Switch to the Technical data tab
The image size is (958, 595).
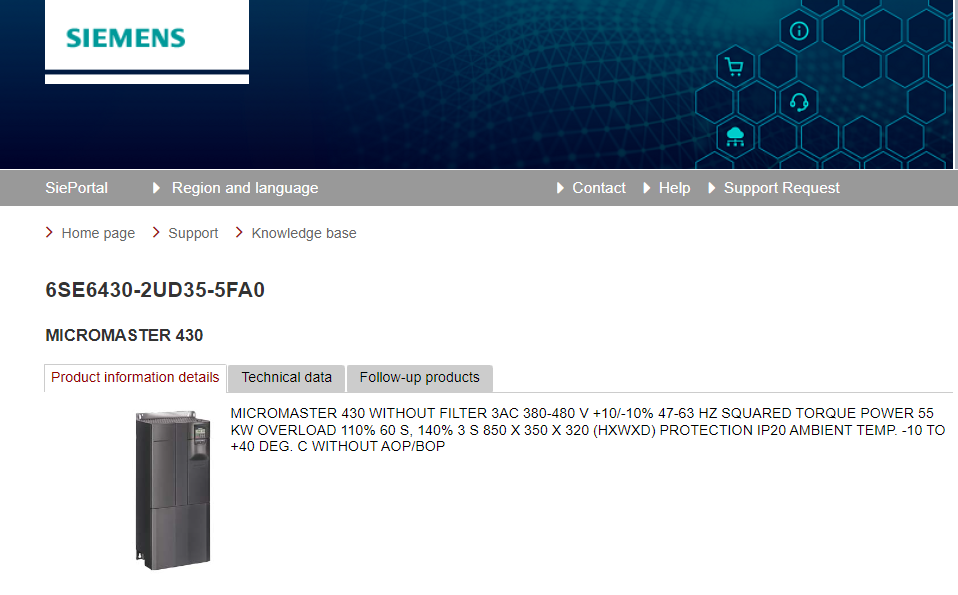coord(286,378)
